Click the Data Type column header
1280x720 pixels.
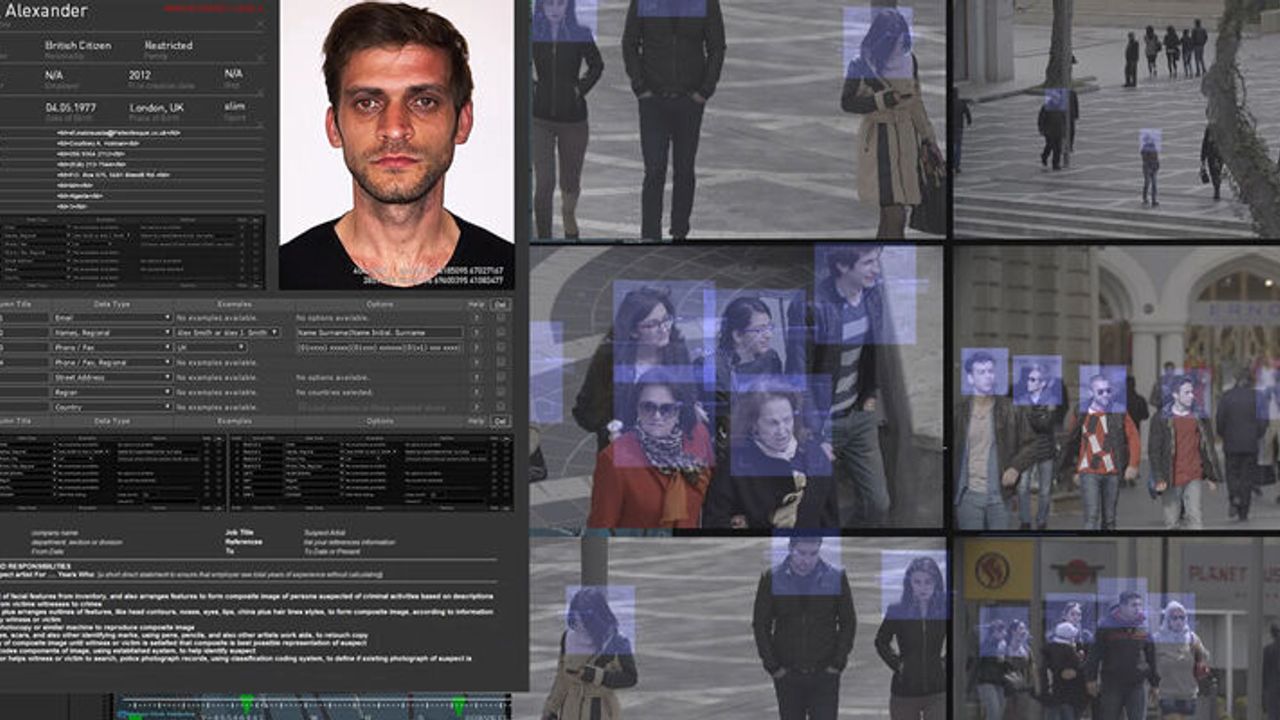(x=112, y=304)
